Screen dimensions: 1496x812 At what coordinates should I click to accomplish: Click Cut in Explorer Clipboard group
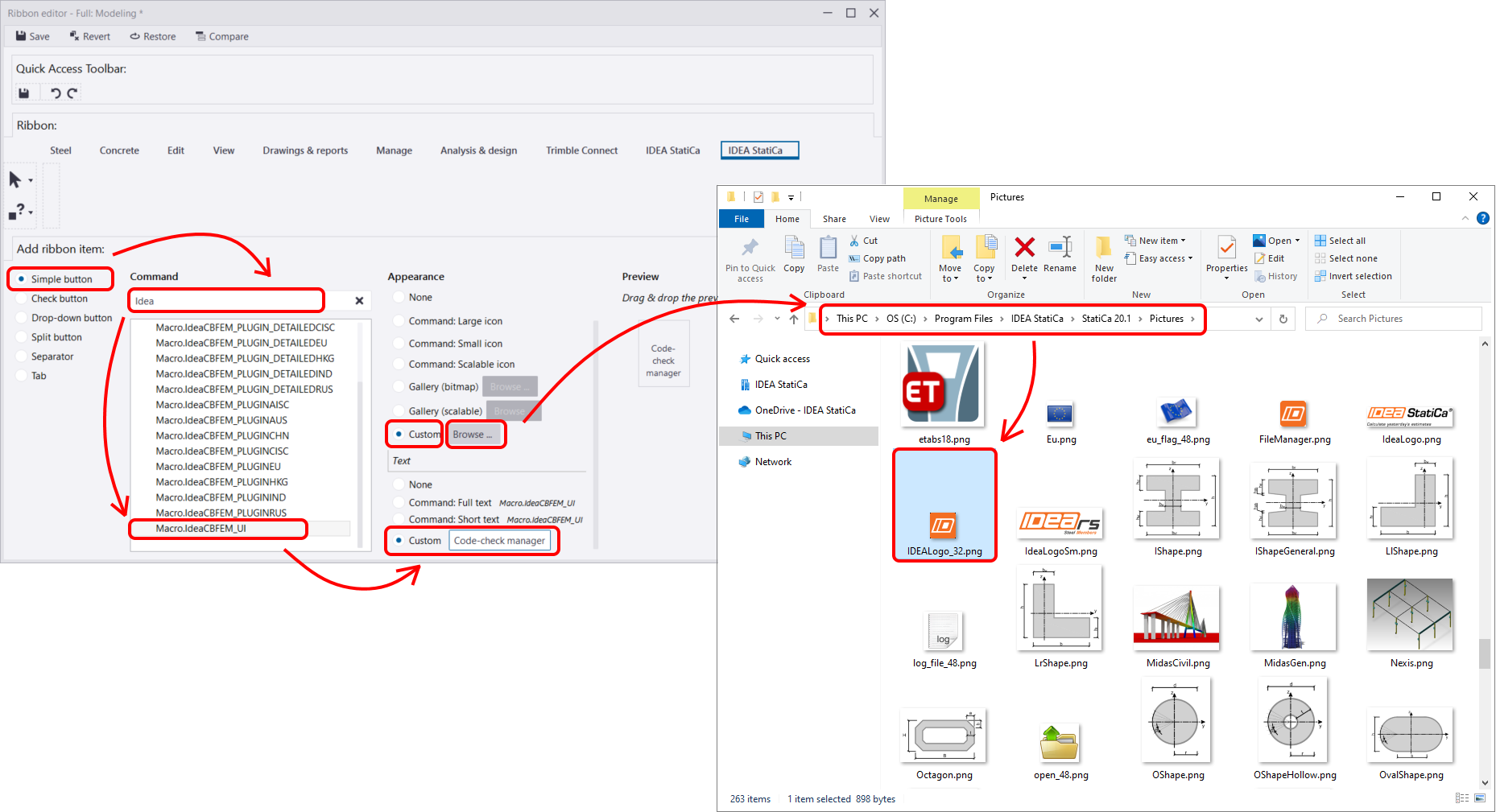click(863, 241)
